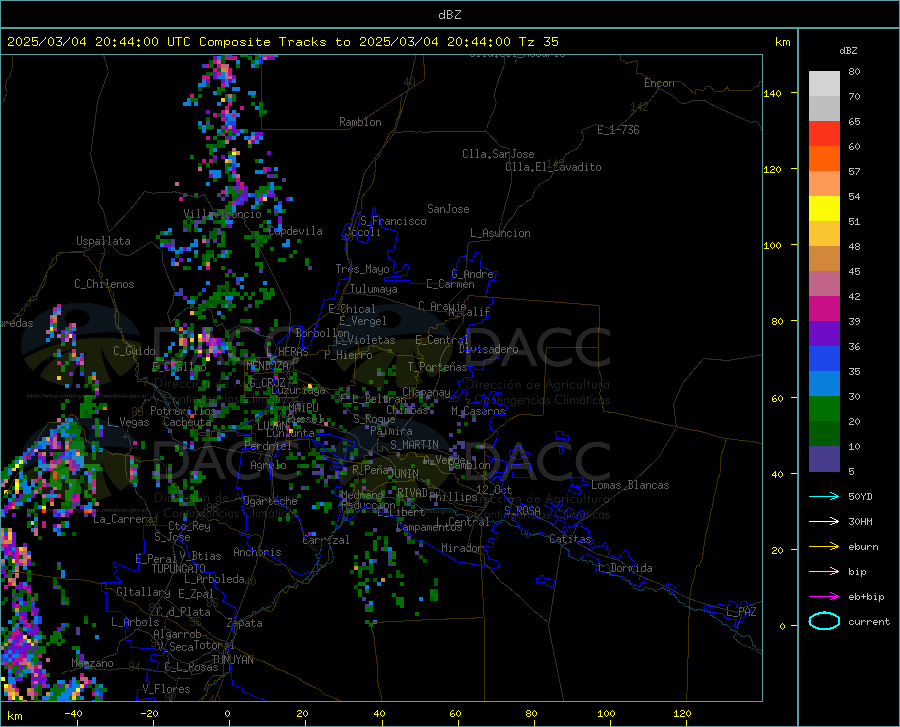Image resolution: width=900 pixels, height=727 pixels.
Task: Click the Encon label on map
Action: tap(660, 83)
